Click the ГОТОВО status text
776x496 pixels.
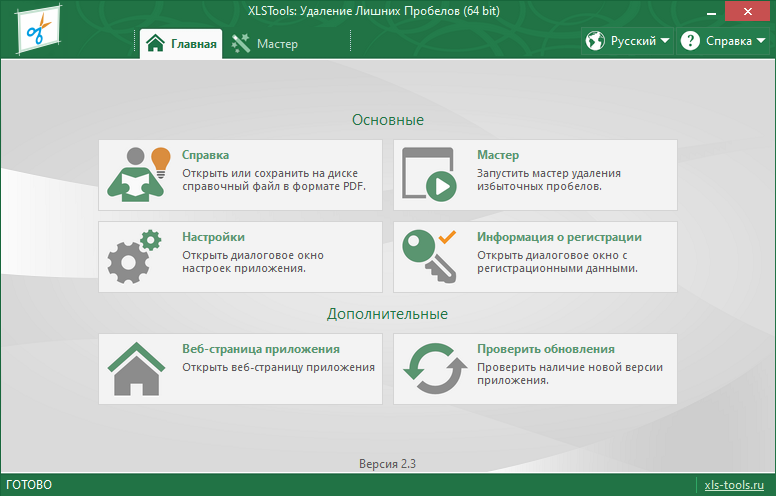point(29,485)
